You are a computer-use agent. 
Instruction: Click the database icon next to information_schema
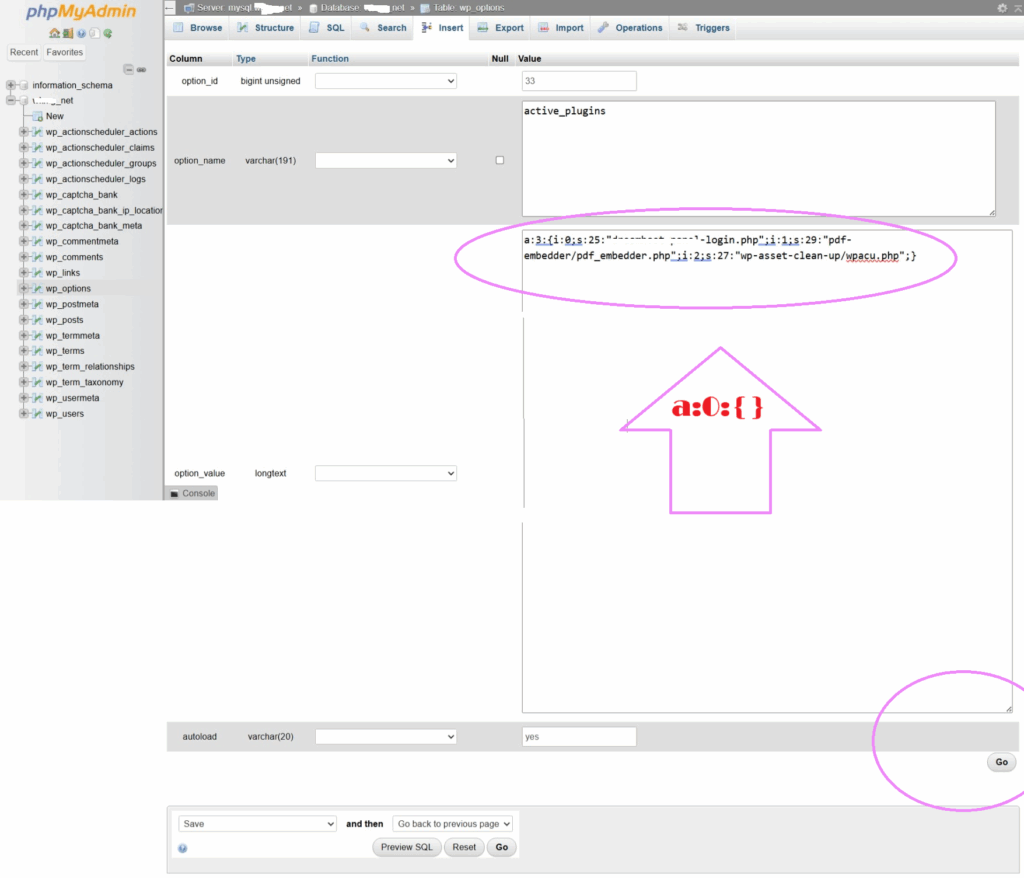[x=24, y=85]
